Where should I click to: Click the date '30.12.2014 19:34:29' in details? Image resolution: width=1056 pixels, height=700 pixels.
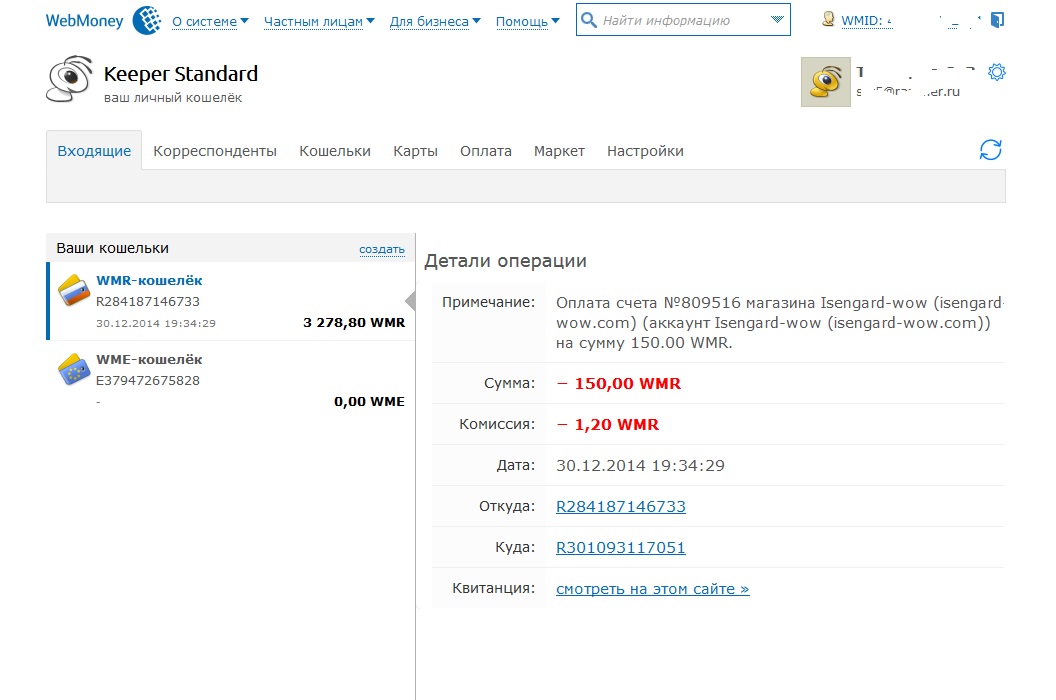tap(640, 466)
